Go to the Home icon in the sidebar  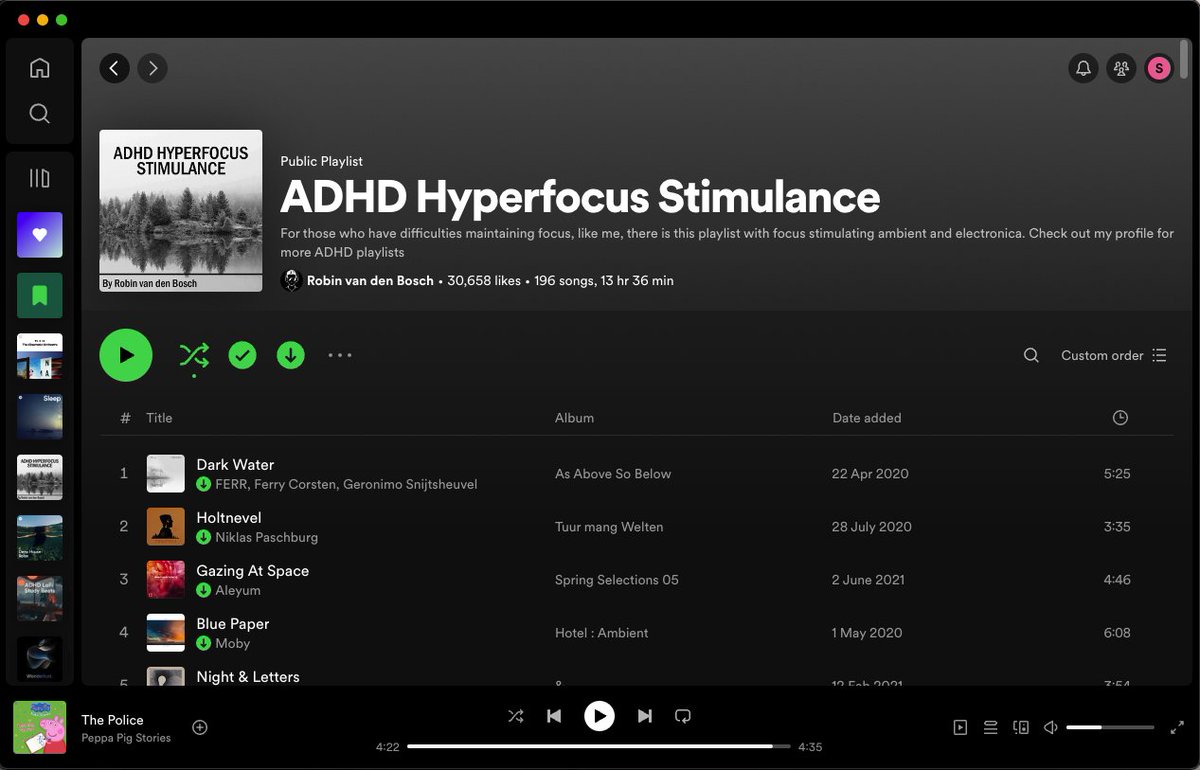tap(40, 68)
